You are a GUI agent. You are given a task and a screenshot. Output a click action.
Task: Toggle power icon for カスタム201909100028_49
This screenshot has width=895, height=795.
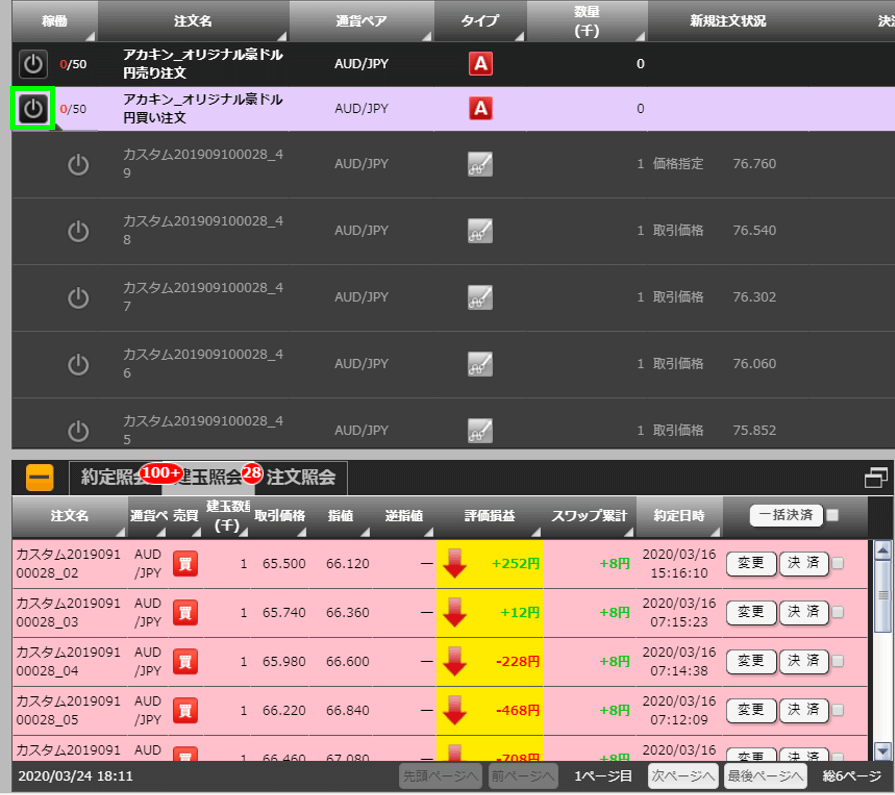(x=78, y=165)
